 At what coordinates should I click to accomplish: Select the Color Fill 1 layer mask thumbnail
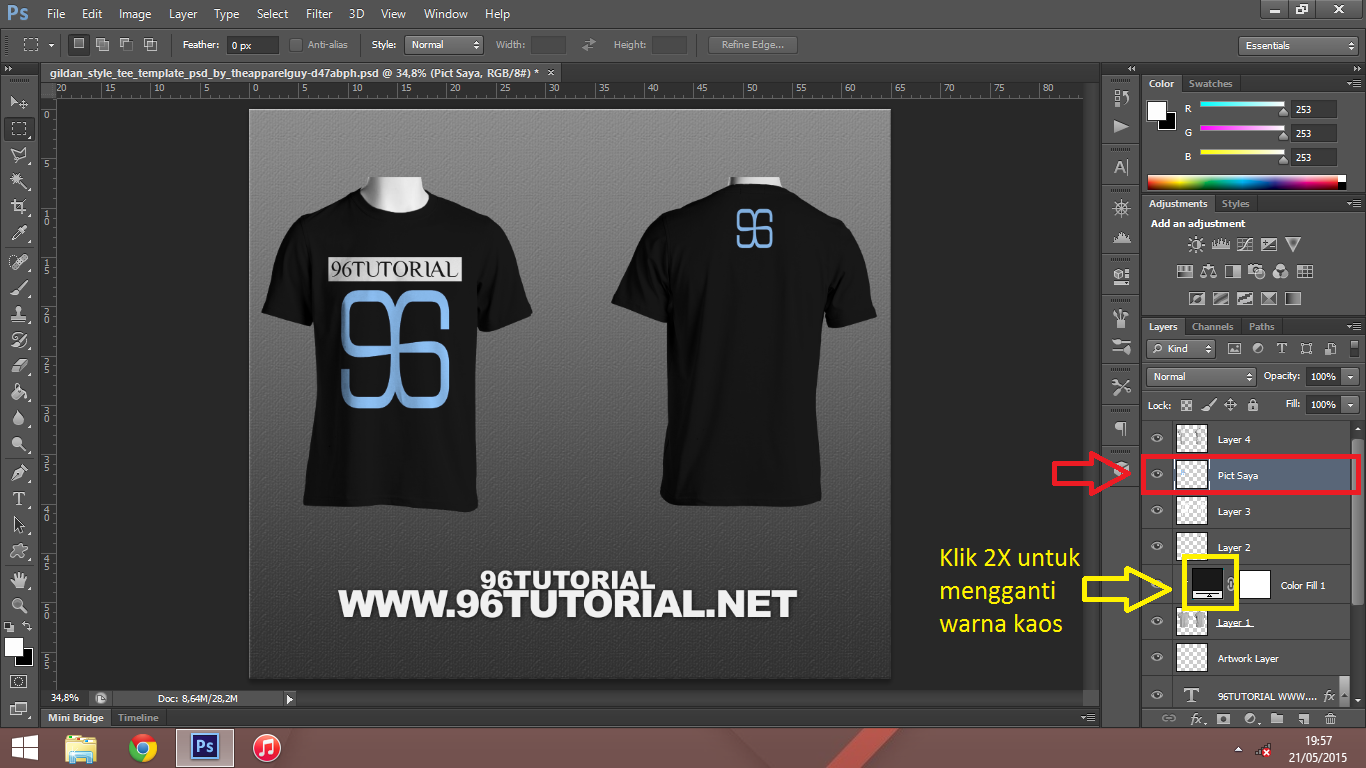1256,585
